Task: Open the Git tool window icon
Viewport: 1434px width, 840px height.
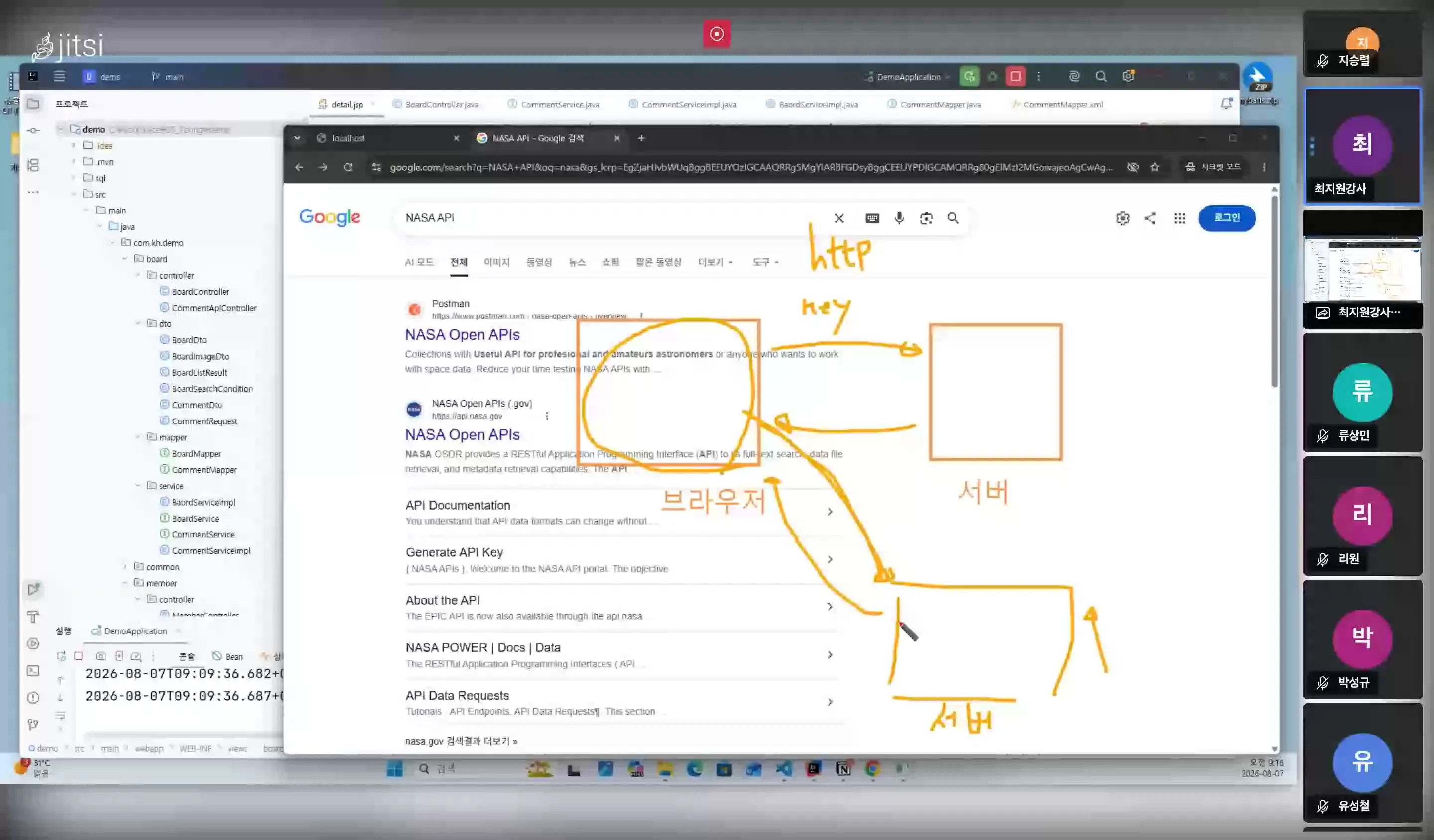Action: pyautogui.click(x=33, y=724)
